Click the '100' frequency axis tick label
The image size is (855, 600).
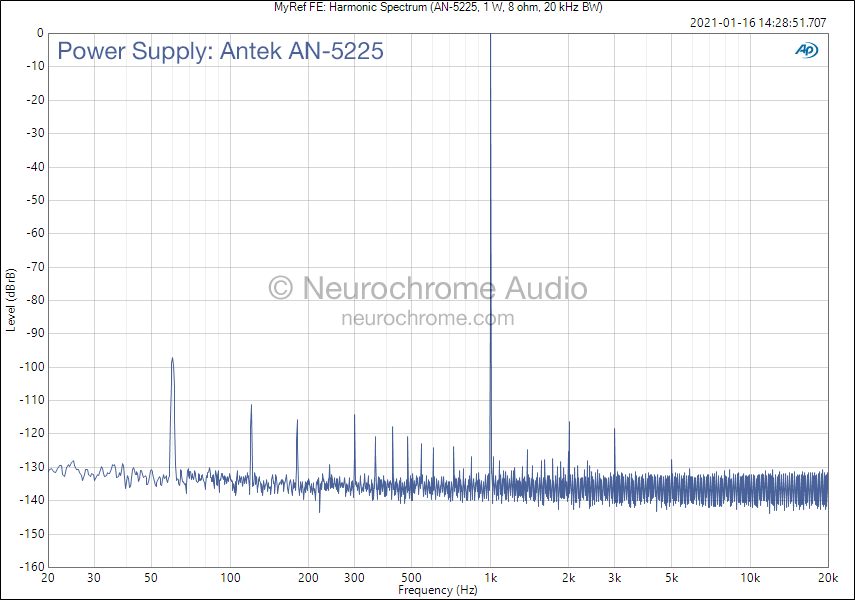click(230, 578)
